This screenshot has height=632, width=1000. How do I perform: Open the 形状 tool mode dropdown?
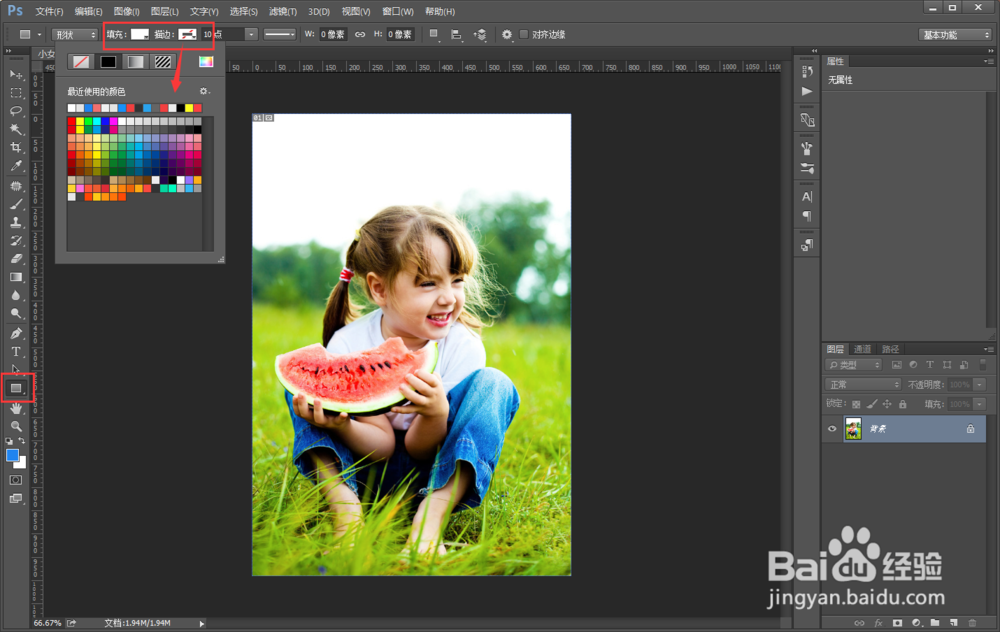pos(75,34)
